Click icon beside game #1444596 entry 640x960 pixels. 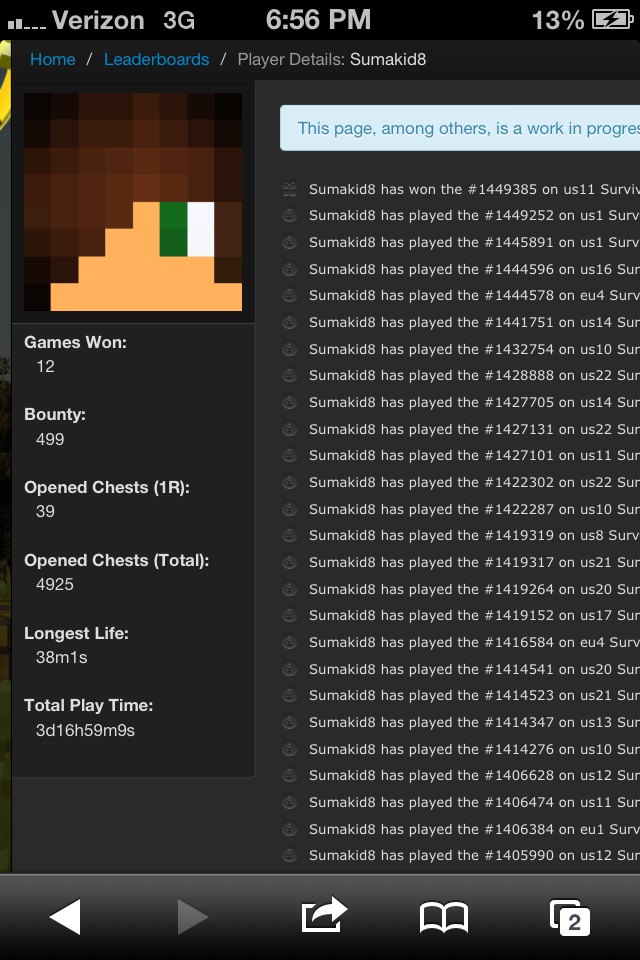pos(290,269)
